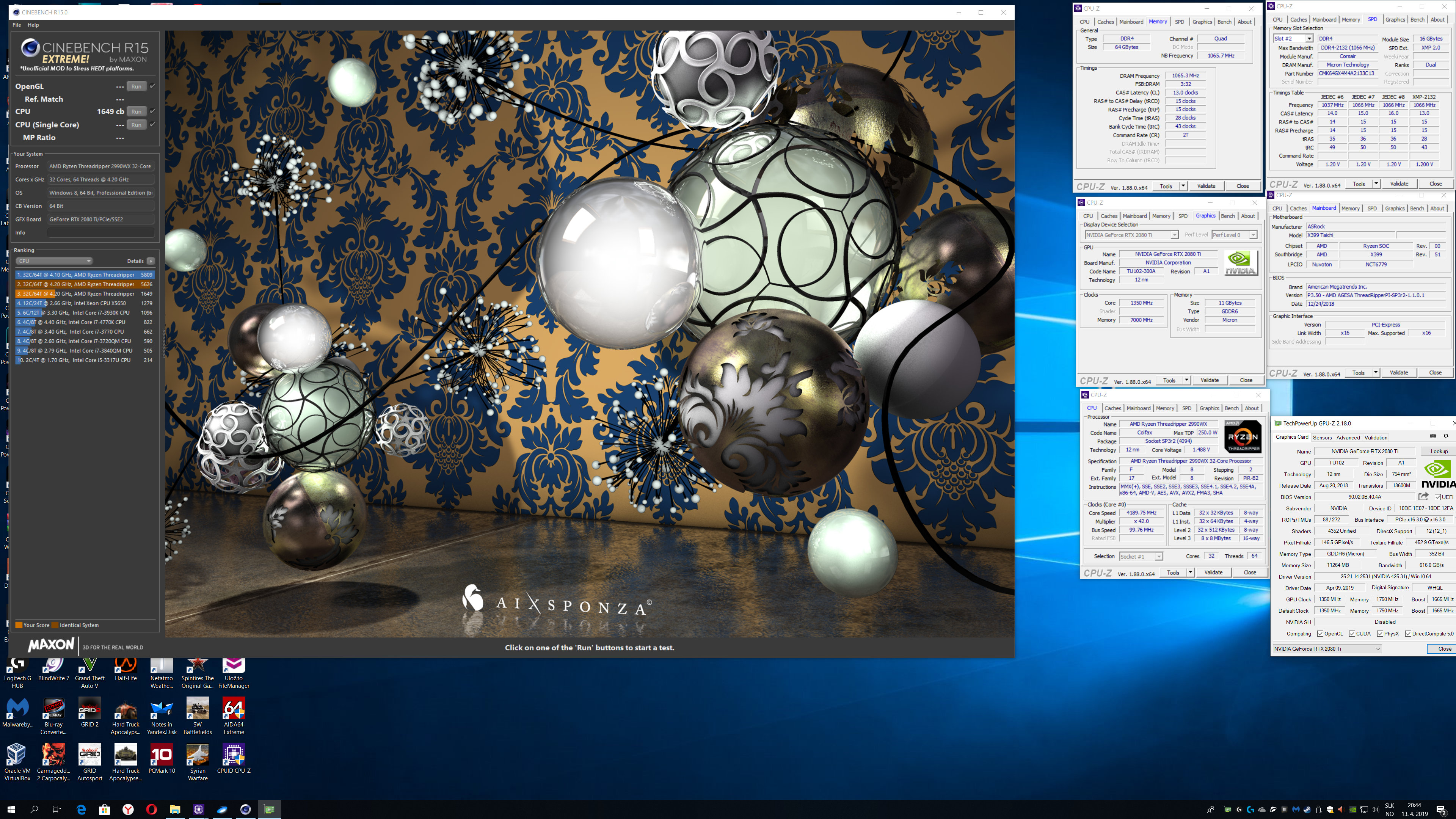This screenshot has width=1456, height=819.
Task: Toggle CUDA checkbox in GPU-Z
Action: pos(1352,634)
